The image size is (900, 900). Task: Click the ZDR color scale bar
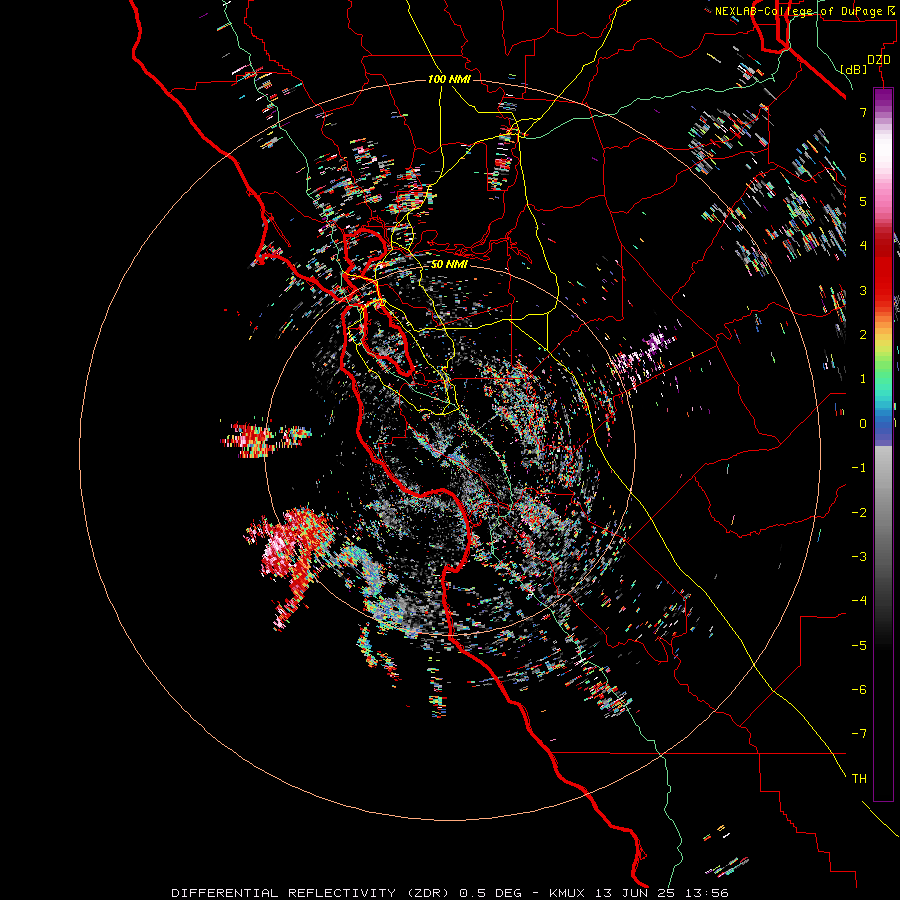pos(883,444)
